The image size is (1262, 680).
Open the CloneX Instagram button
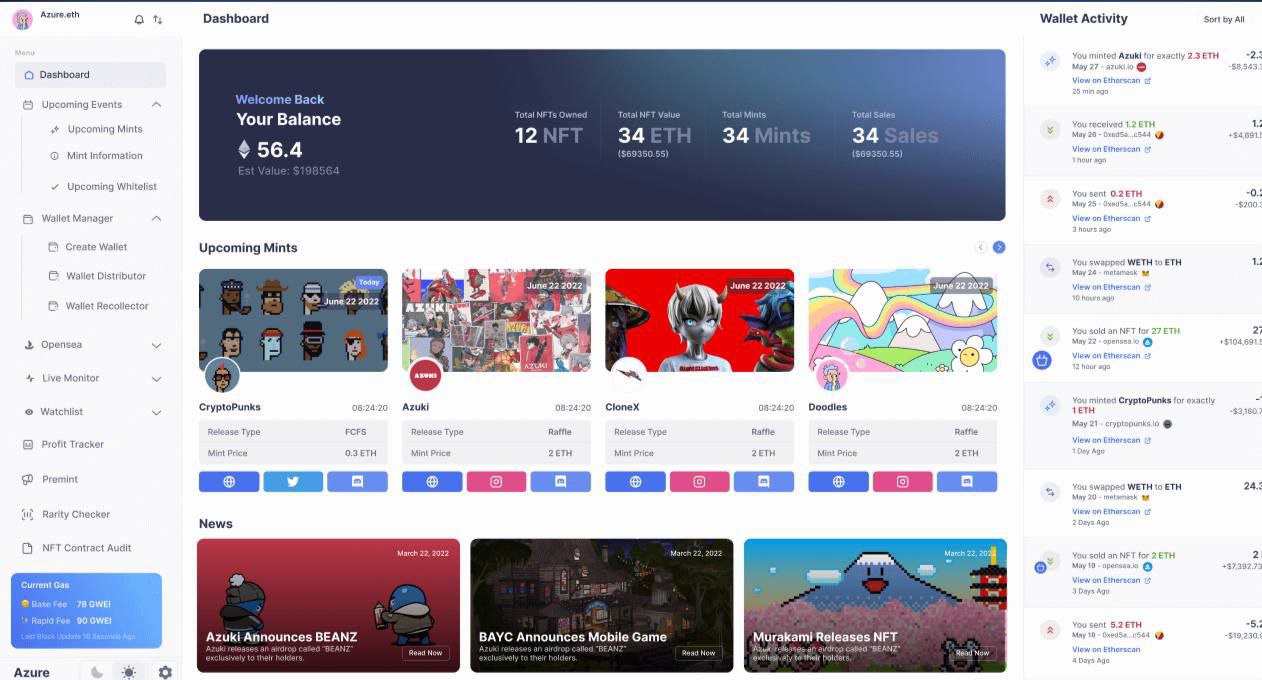coord(699,482)
